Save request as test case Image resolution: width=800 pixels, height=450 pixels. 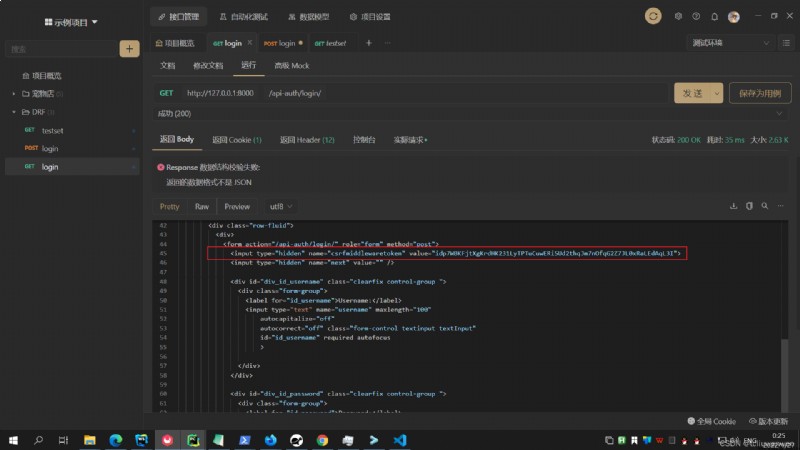(x=760, y=93)
